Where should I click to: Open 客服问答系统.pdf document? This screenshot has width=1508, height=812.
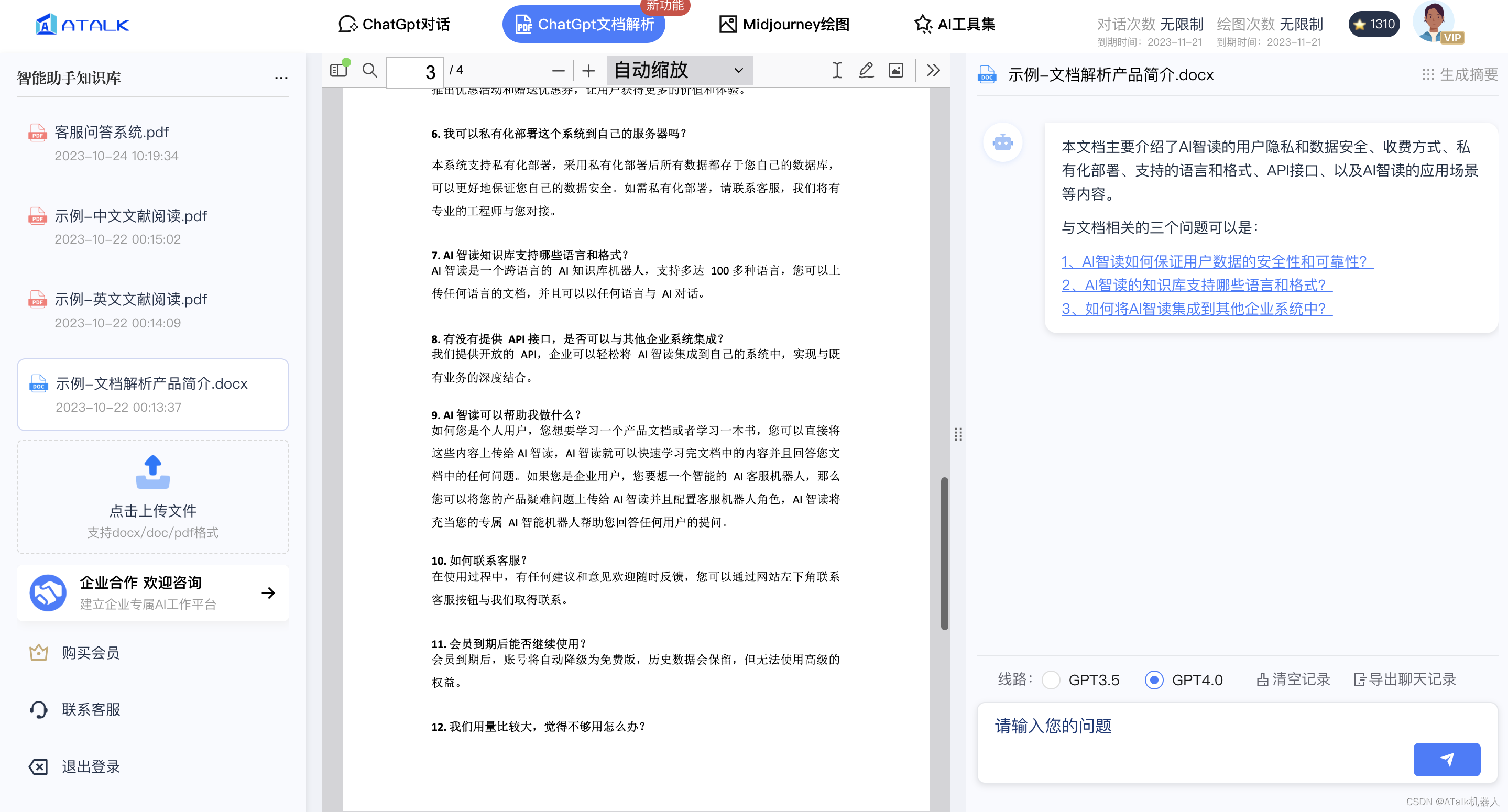coord(153,143)
